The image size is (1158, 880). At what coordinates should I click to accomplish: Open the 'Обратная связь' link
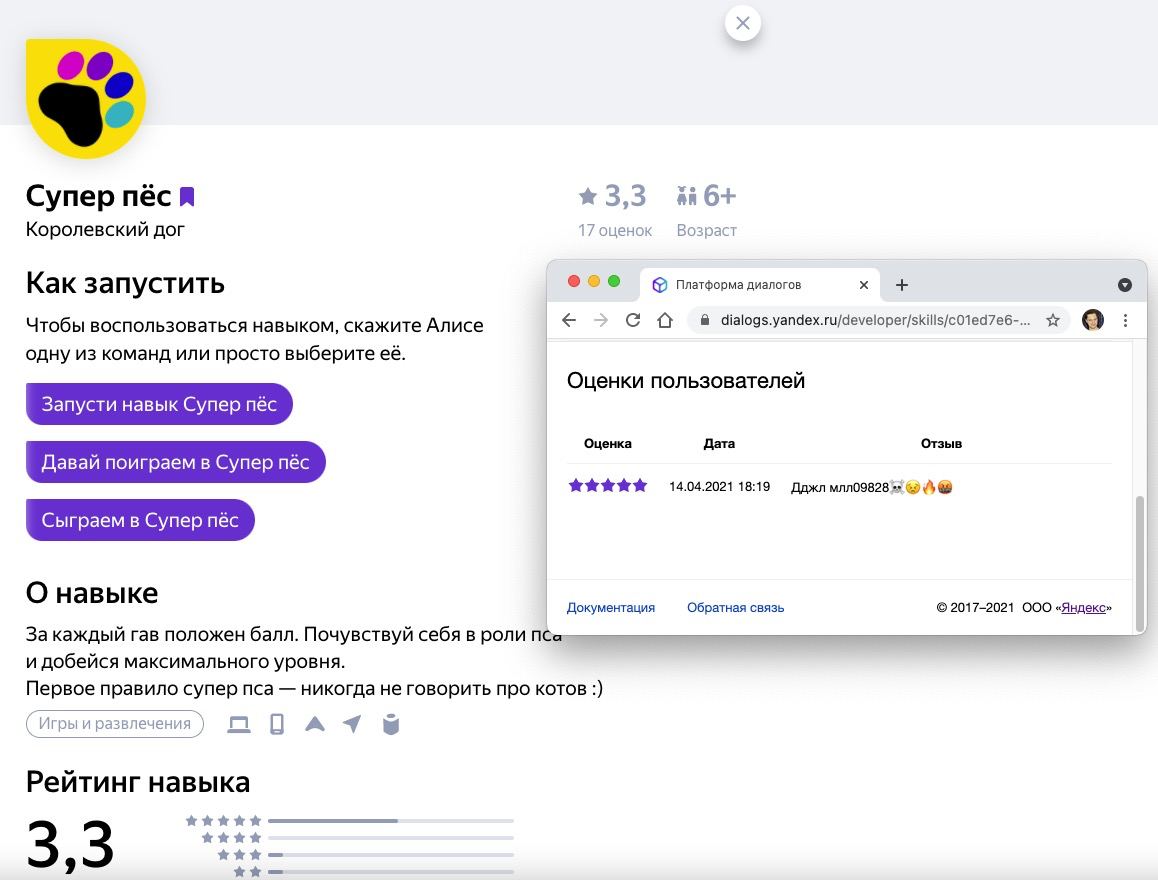point(736,608)
